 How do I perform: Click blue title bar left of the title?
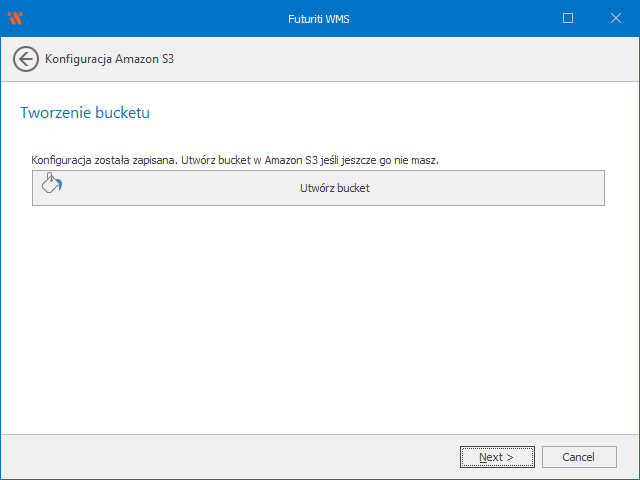coord(150,18)
